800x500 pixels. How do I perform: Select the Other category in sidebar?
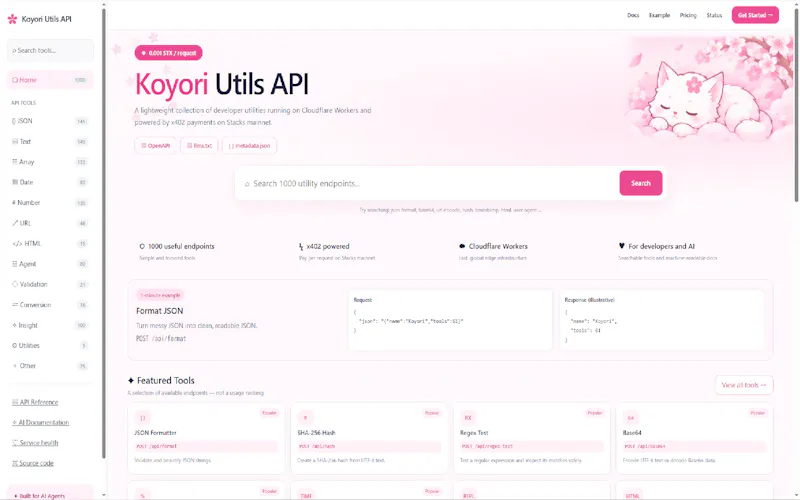coord(50,366)
